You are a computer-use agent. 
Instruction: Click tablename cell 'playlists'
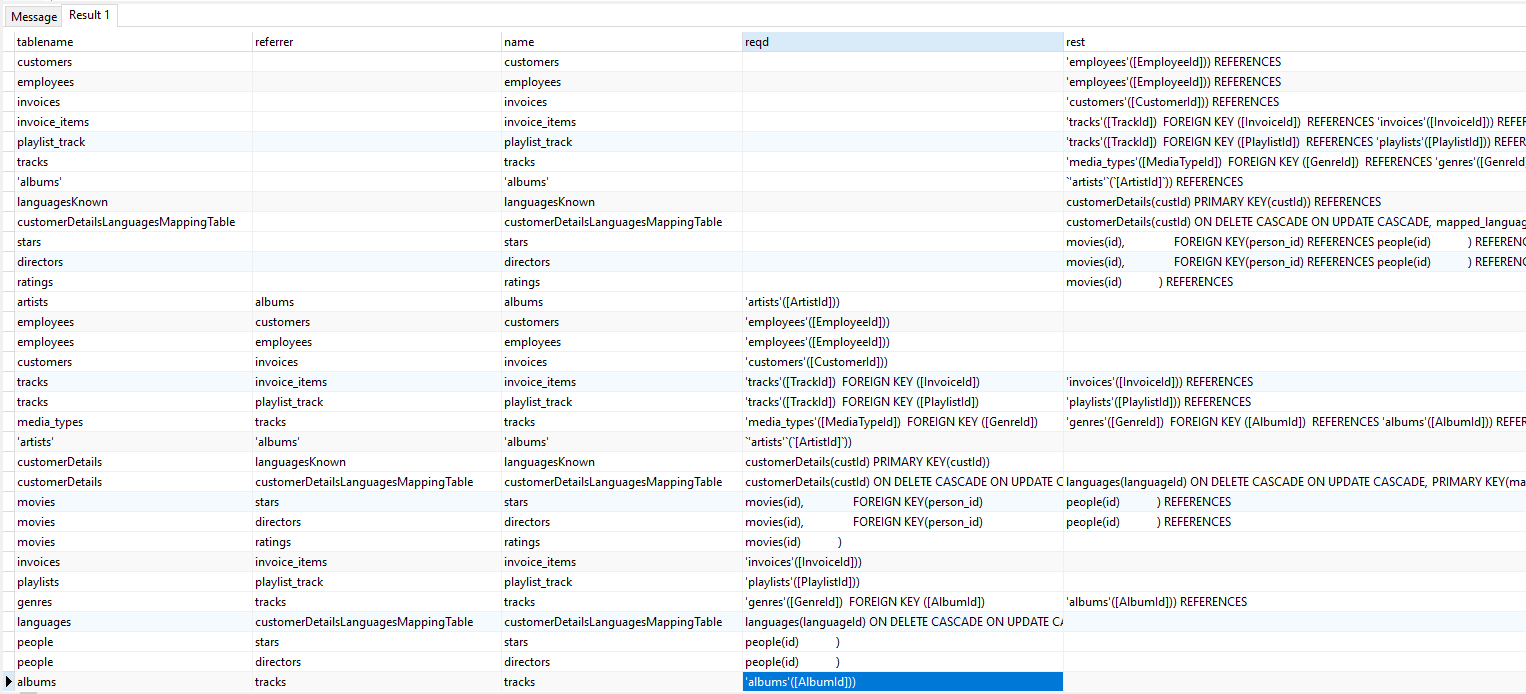click(132, 582)
